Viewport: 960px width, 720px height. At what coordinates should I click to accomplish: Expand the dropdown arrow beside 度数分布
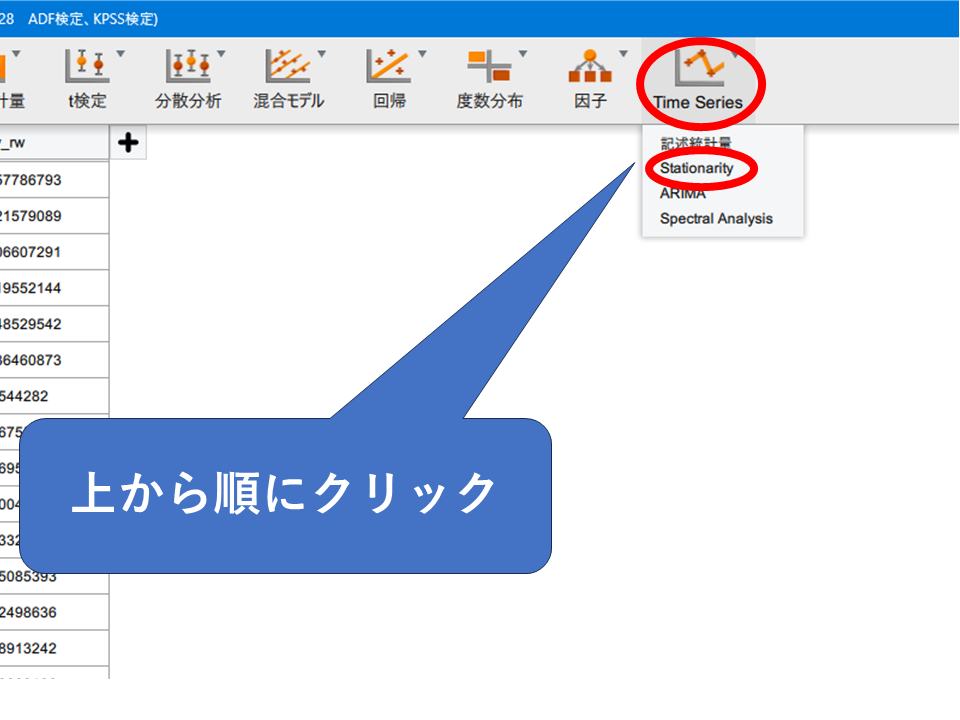click(523, 54)
